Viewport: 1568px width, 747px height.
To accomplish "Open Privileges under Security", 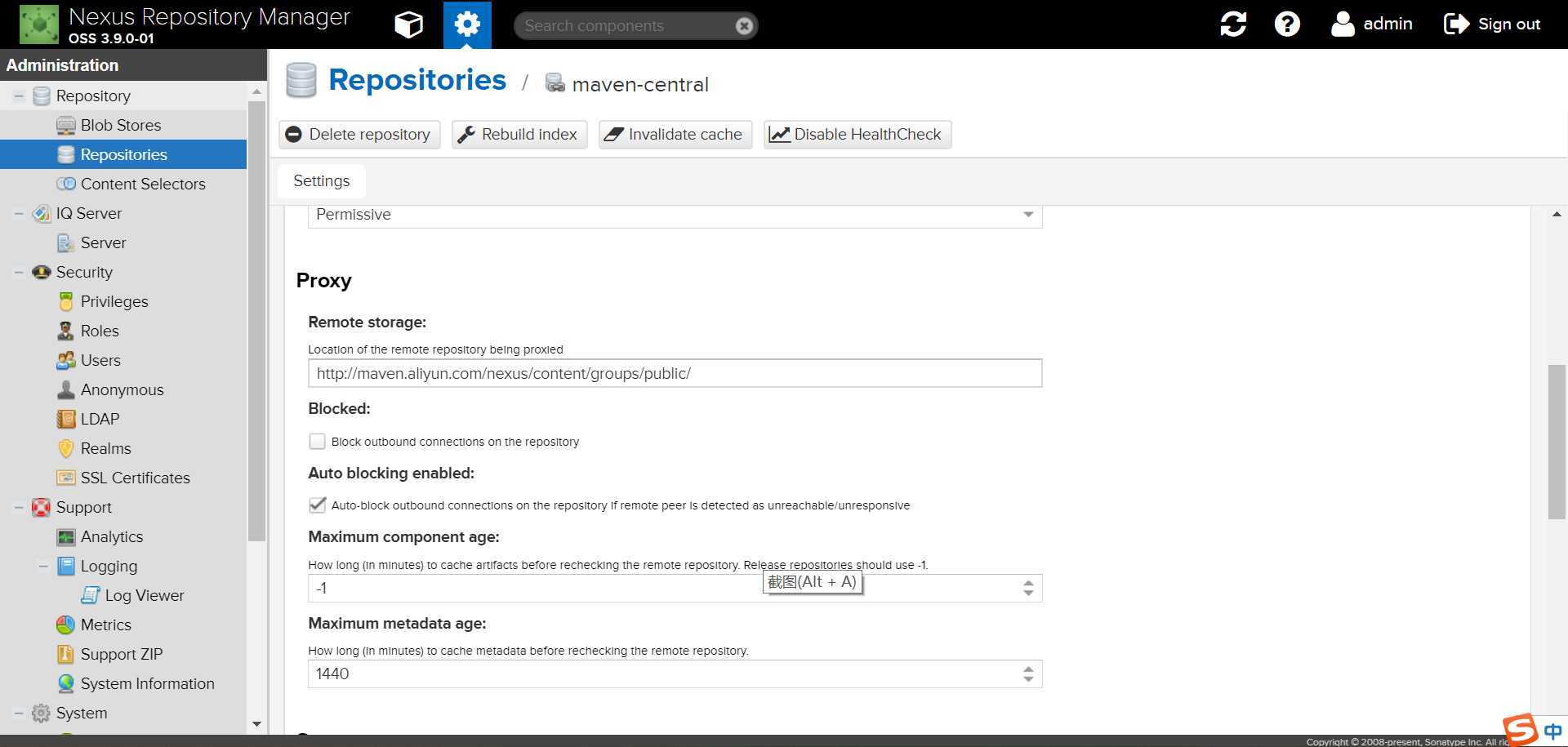I will click(123, 301).
